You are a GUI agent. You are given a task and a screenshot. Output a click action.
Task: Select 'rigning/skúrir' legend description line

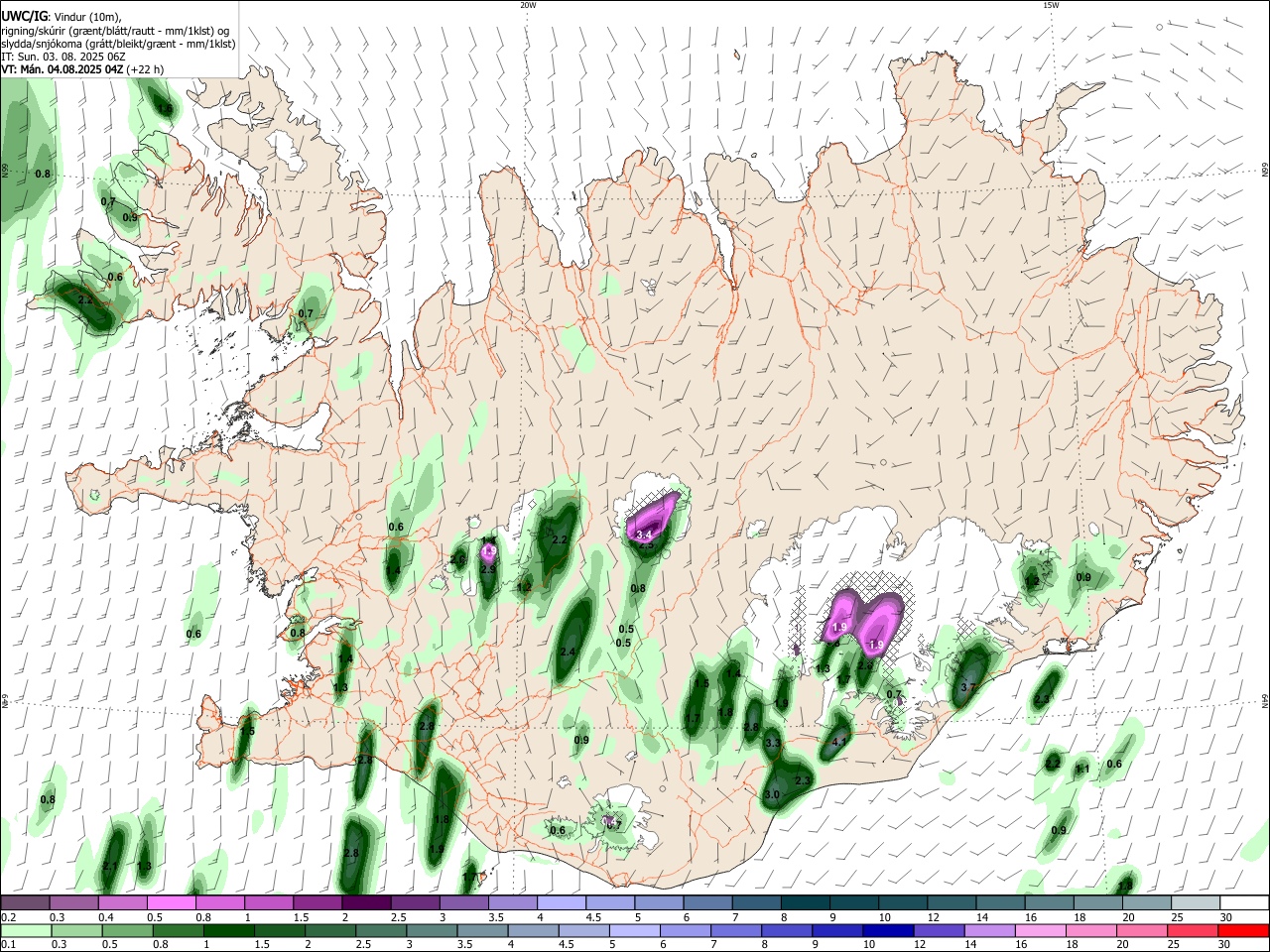[x=116, y=31]
